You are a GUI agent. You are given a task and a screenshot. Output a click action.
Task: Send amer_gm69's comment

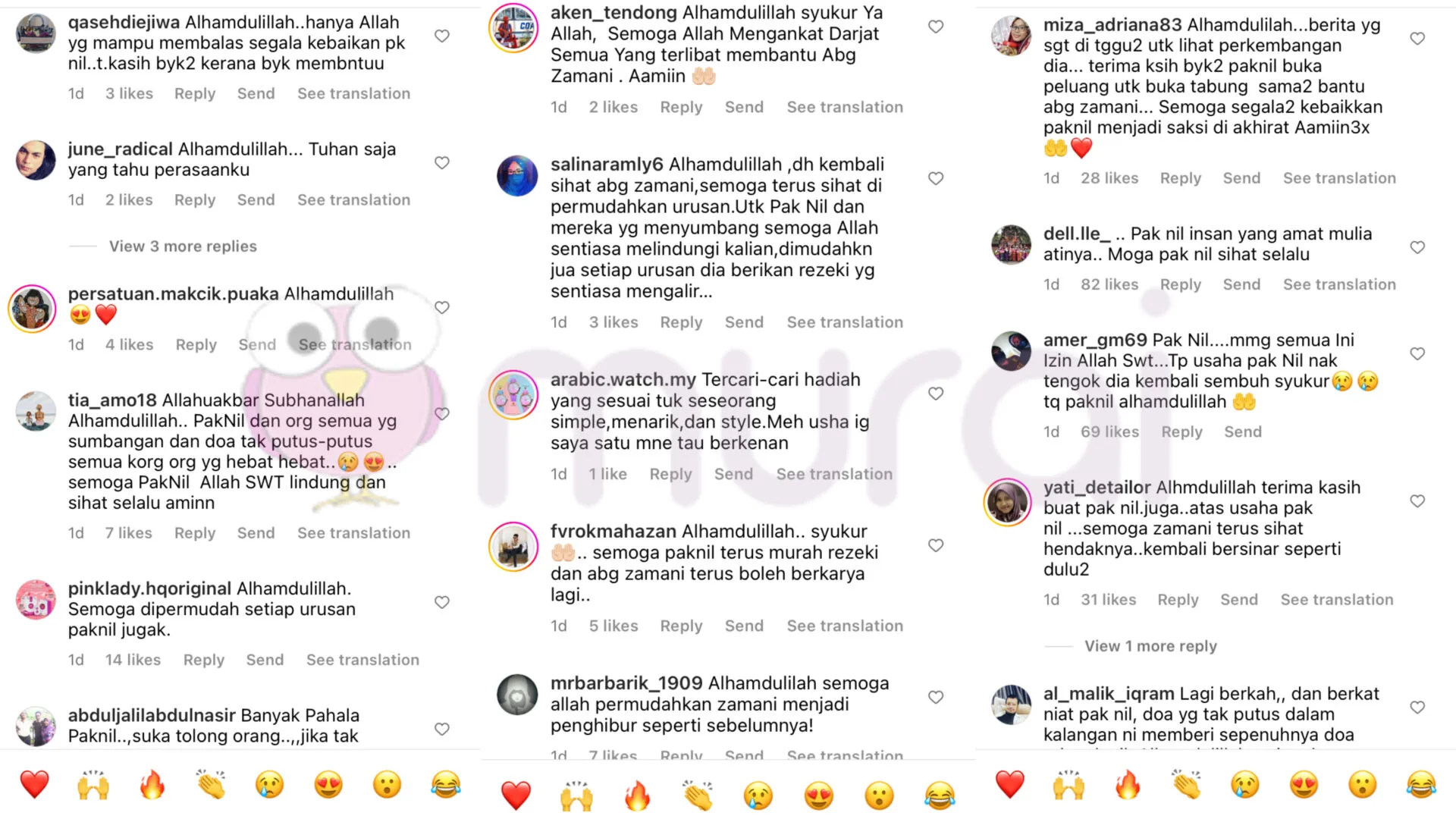[x=1243, y=431]
